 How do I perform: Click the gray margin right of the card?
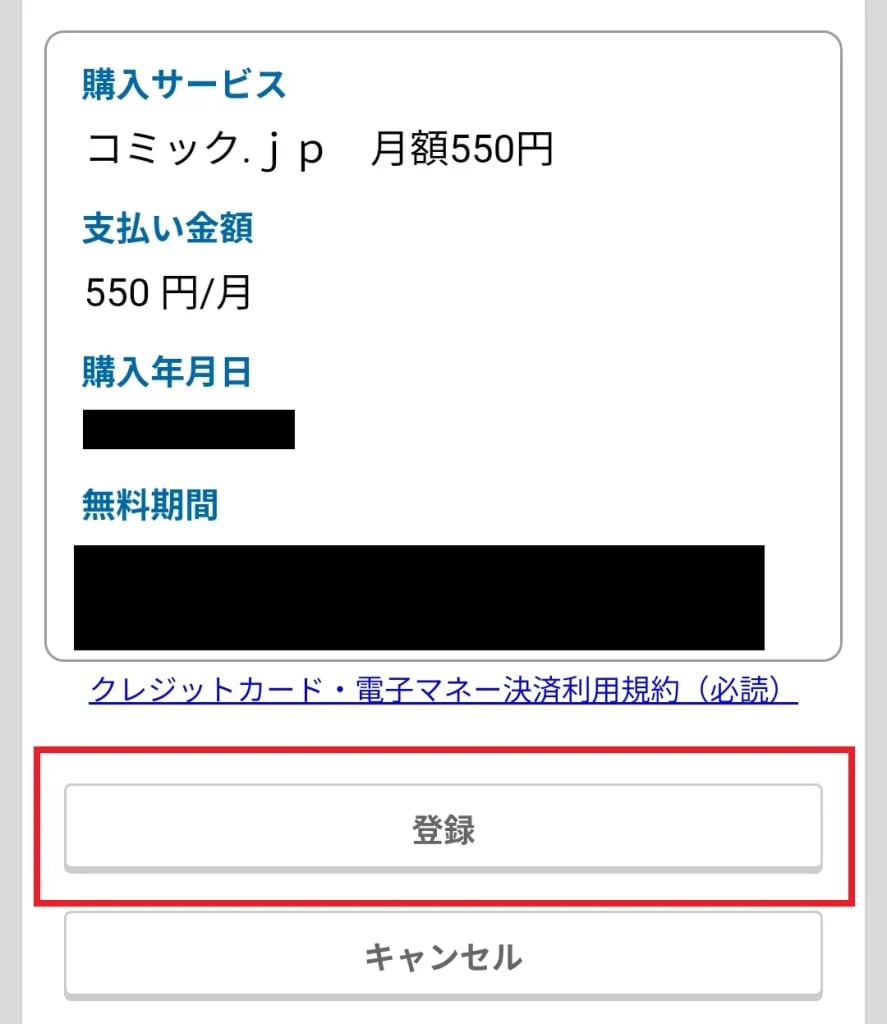876,512
